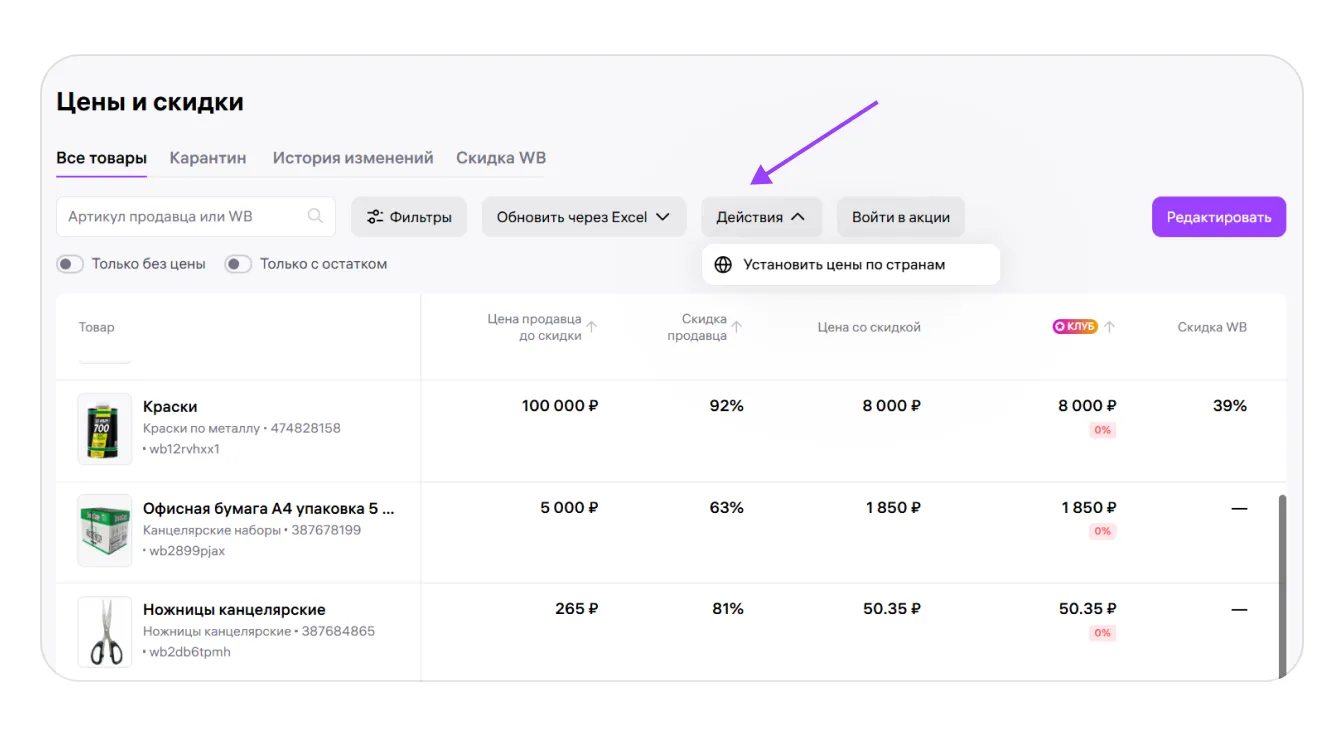Image resolution: width=1344 pixels, height=736 pixels.
Task: Sort by seller price before discount arrow
Action: pos(591,327)
